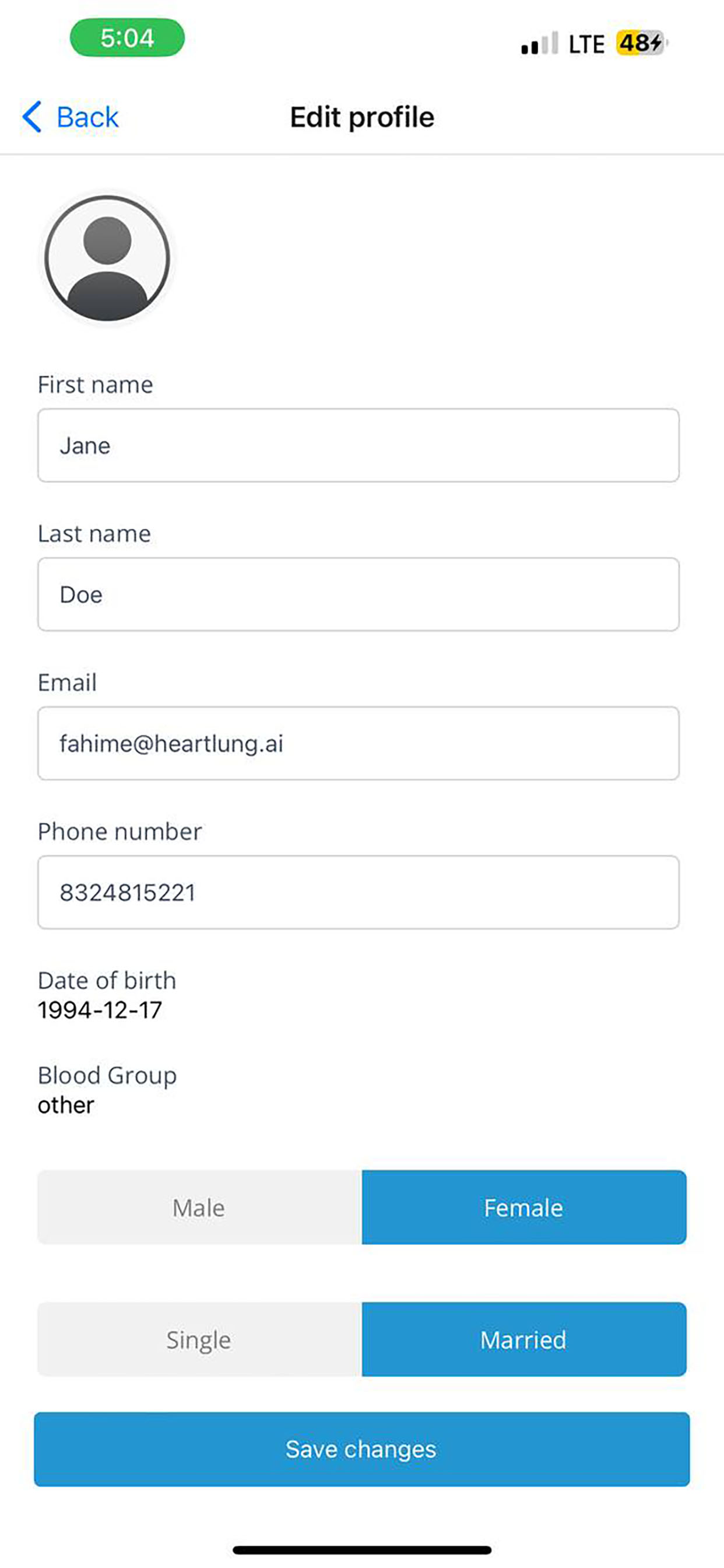
Task: Tap the green 5:04 time pill
Action: (x=127, y=38)
